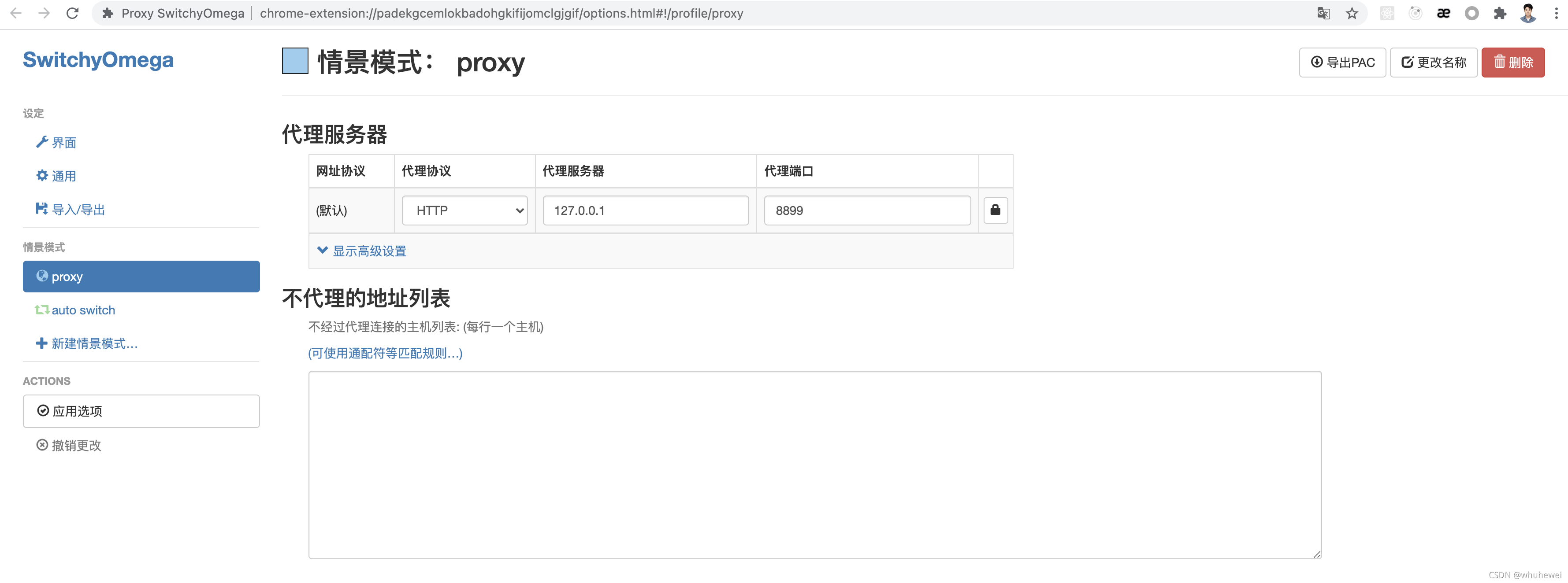Open the Chrome extensions puzzle icon
This screenshot has height=583, width=1568.
point(1500,13)
